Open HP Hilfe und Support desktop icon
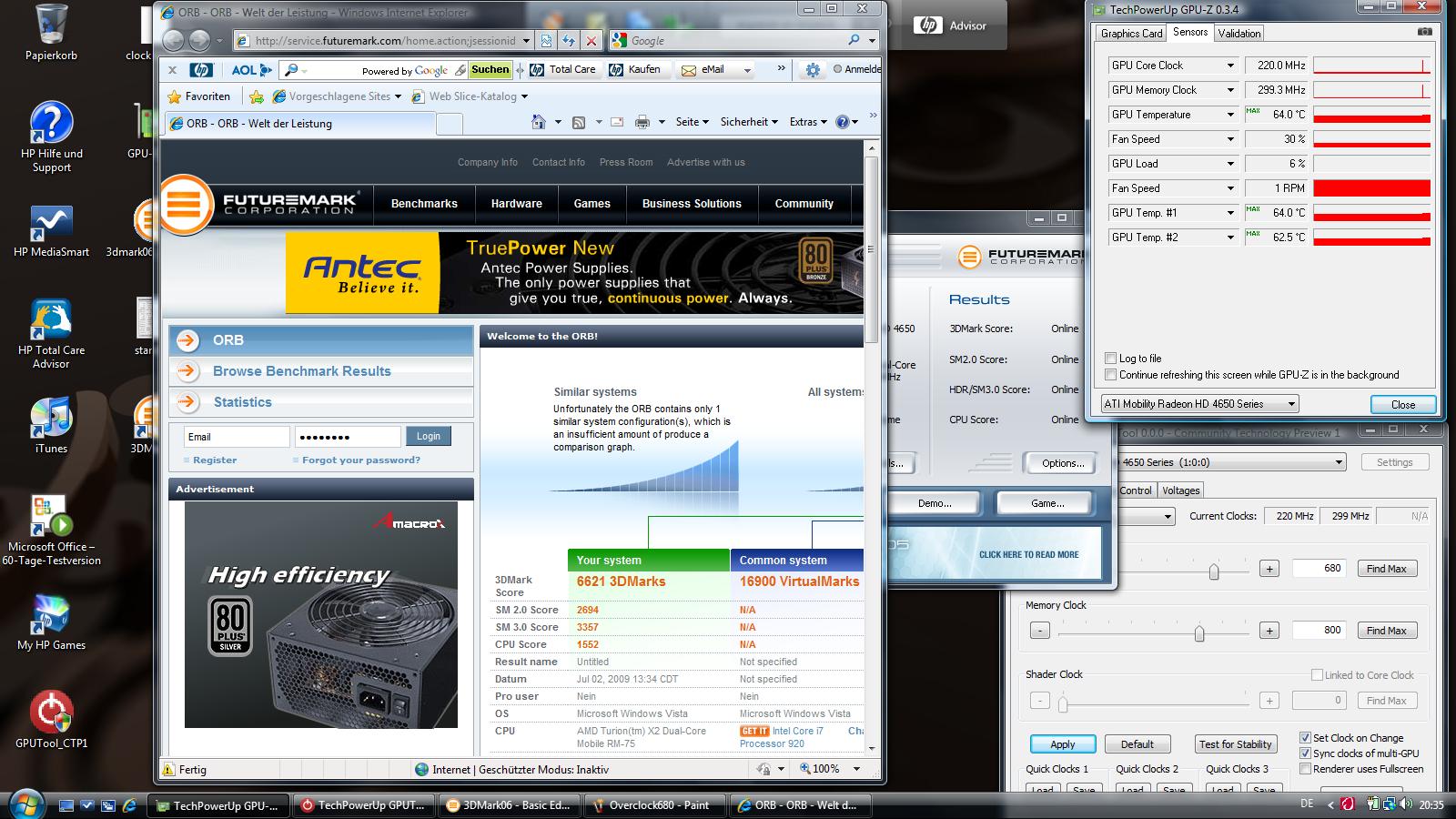This screenshot has width=1456, height=819. coord(51,137)
